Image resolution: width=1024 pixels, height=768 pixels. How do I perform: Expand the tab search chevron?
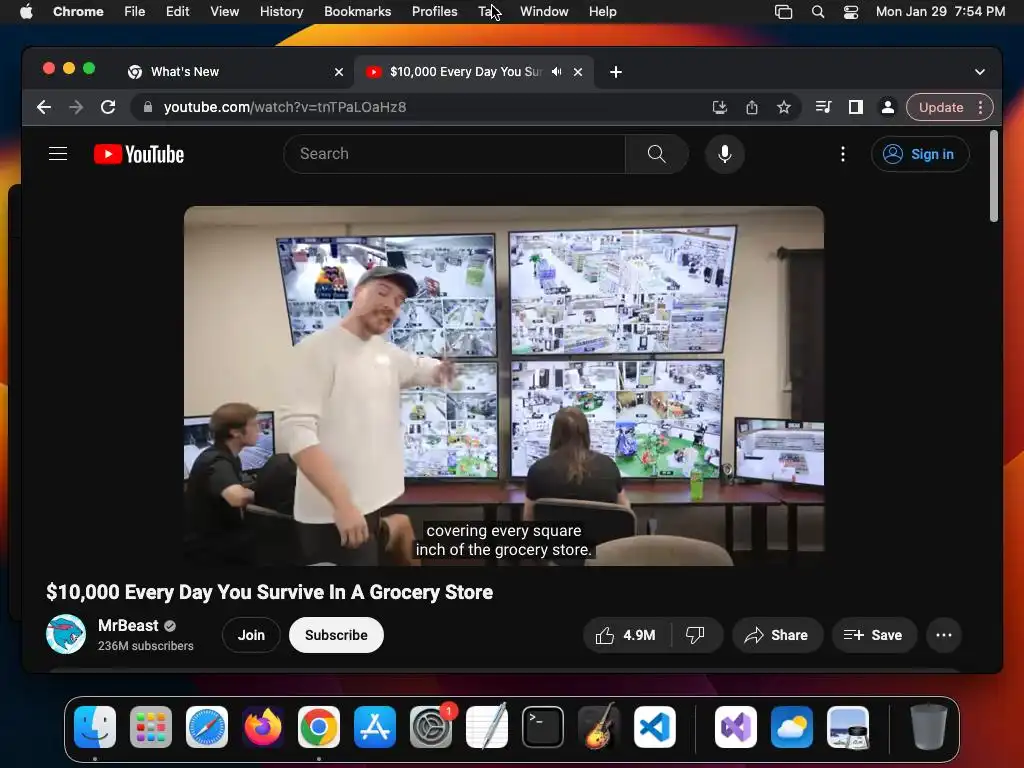[980, 72]
